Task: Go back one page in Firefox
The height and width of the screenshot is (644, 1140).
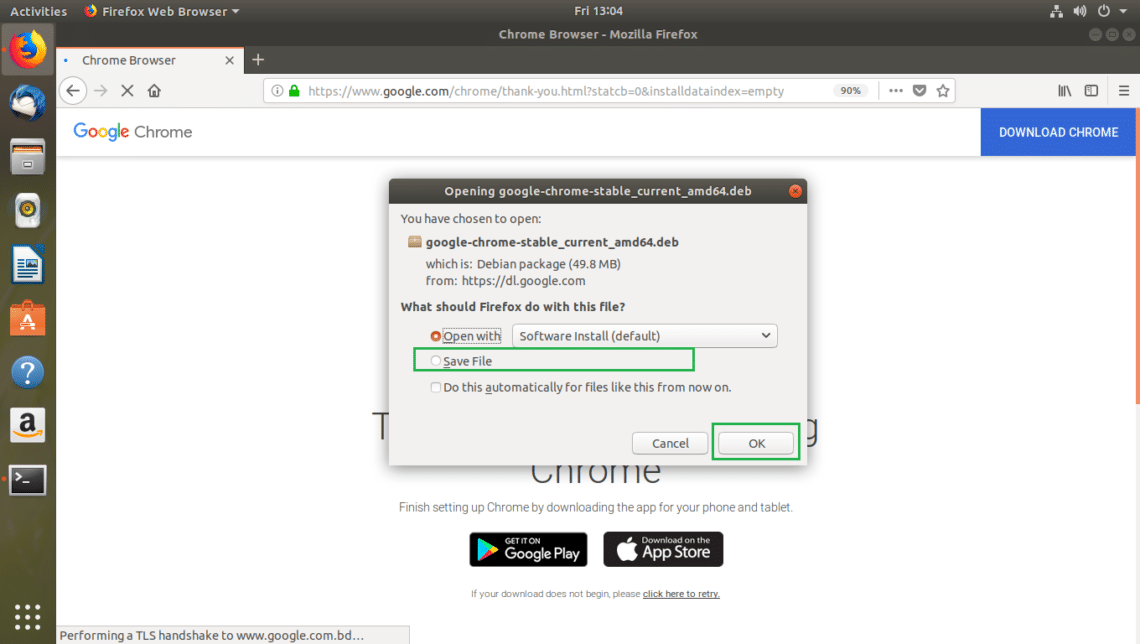Action: [x=73, y=91]
